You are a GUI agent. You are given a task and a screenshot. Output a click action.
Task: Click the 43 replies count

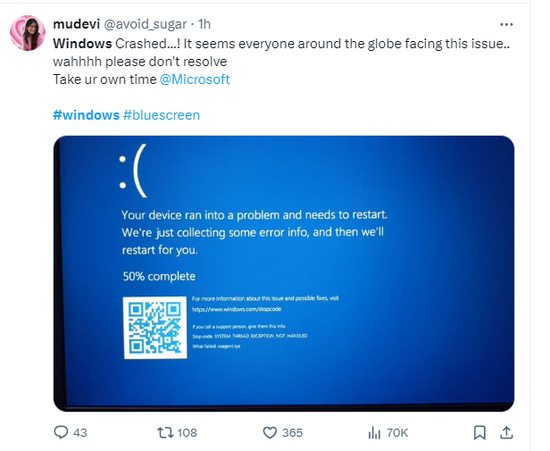coord(80,433)
